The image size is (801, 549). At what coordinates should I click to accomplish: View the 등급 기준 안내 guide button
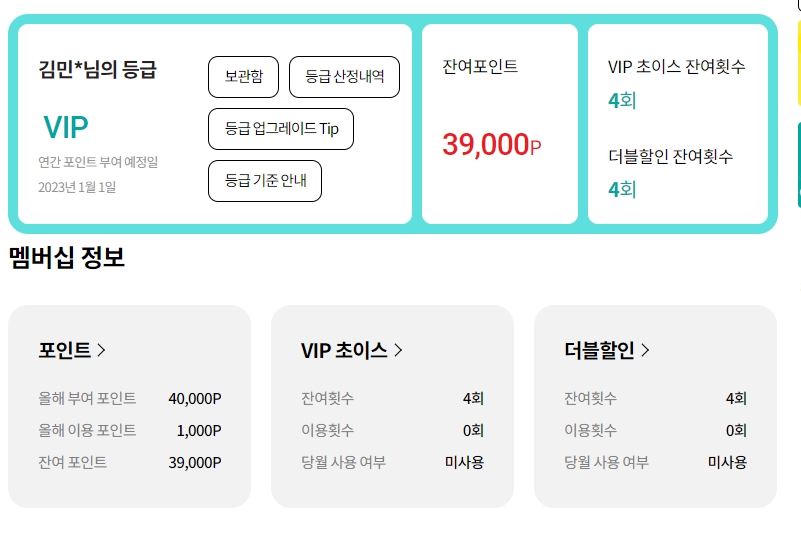(265, 181)
